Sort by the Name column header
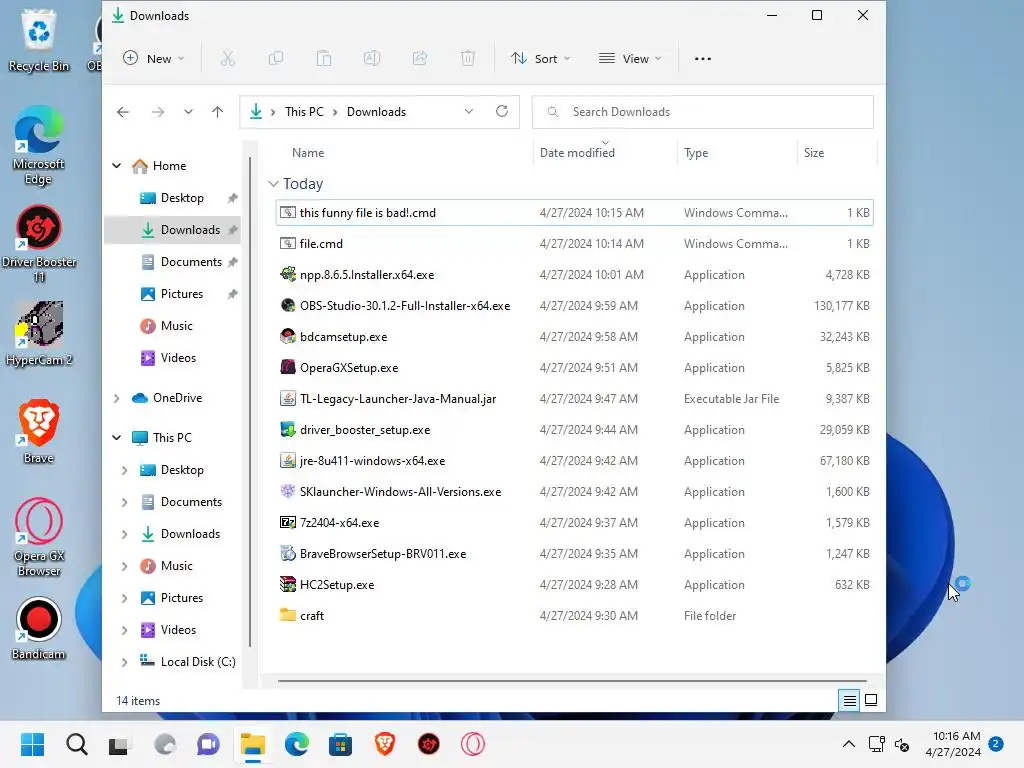The image size is (1024, 768). pos(308,153)
